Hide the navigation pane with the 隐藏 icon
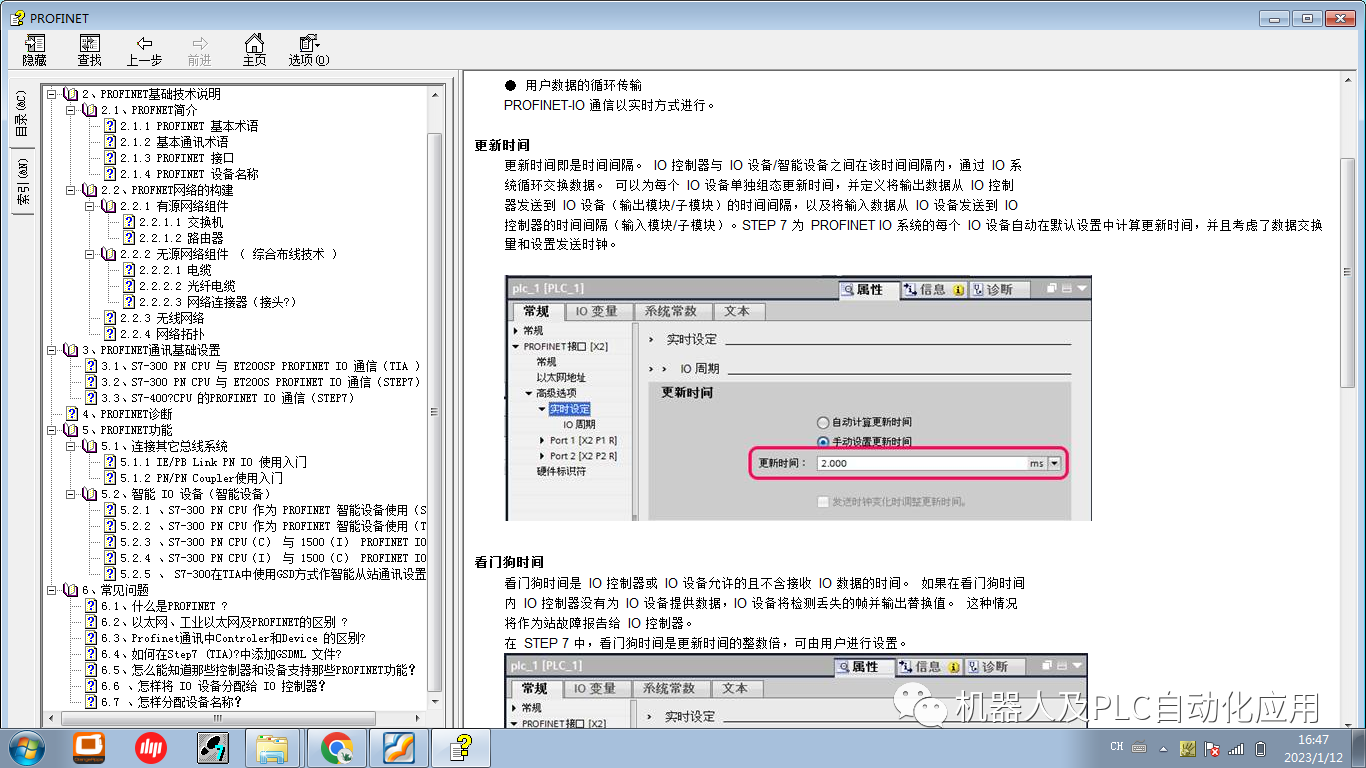The width and height of the screenshot is (1366, 768). 33,49
